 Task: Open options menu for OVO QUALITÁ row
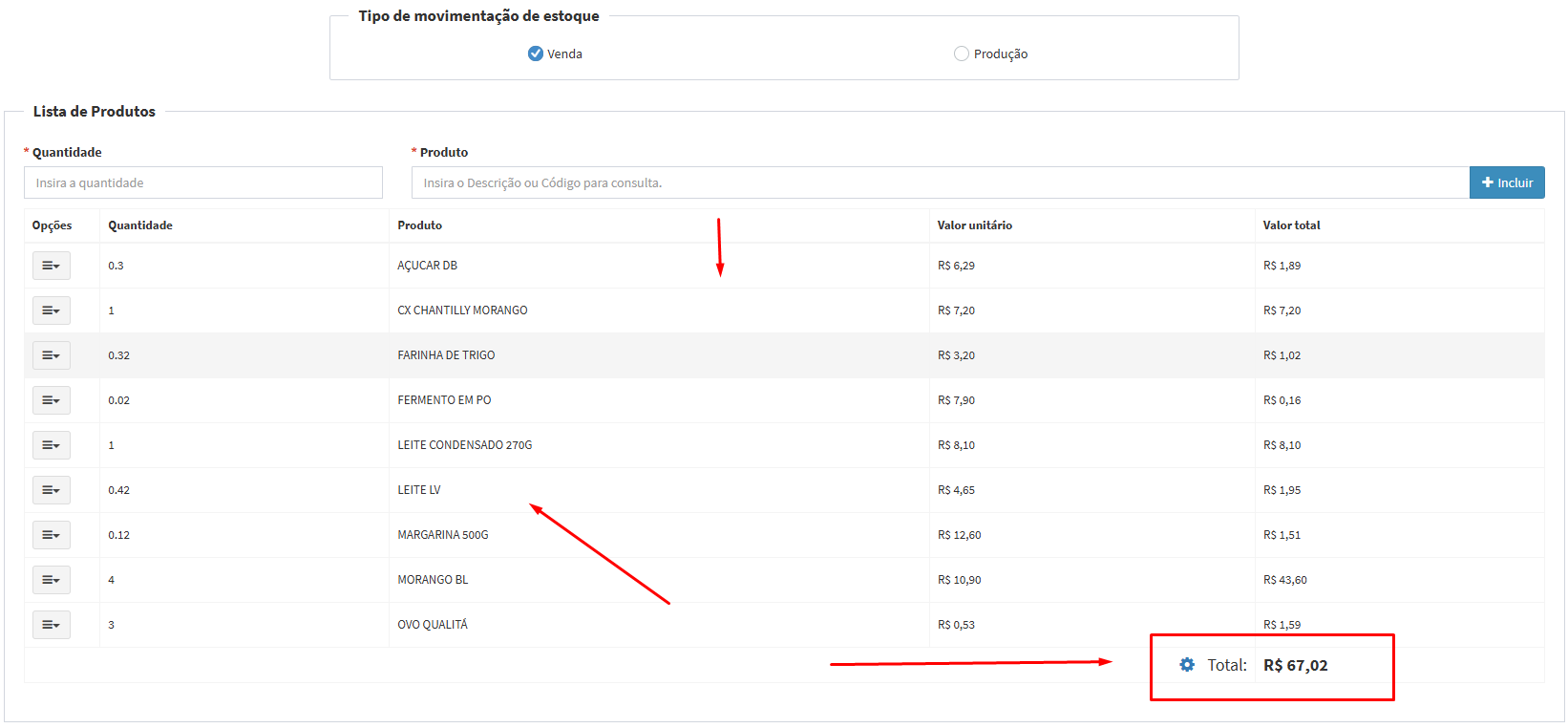point(52,625)
